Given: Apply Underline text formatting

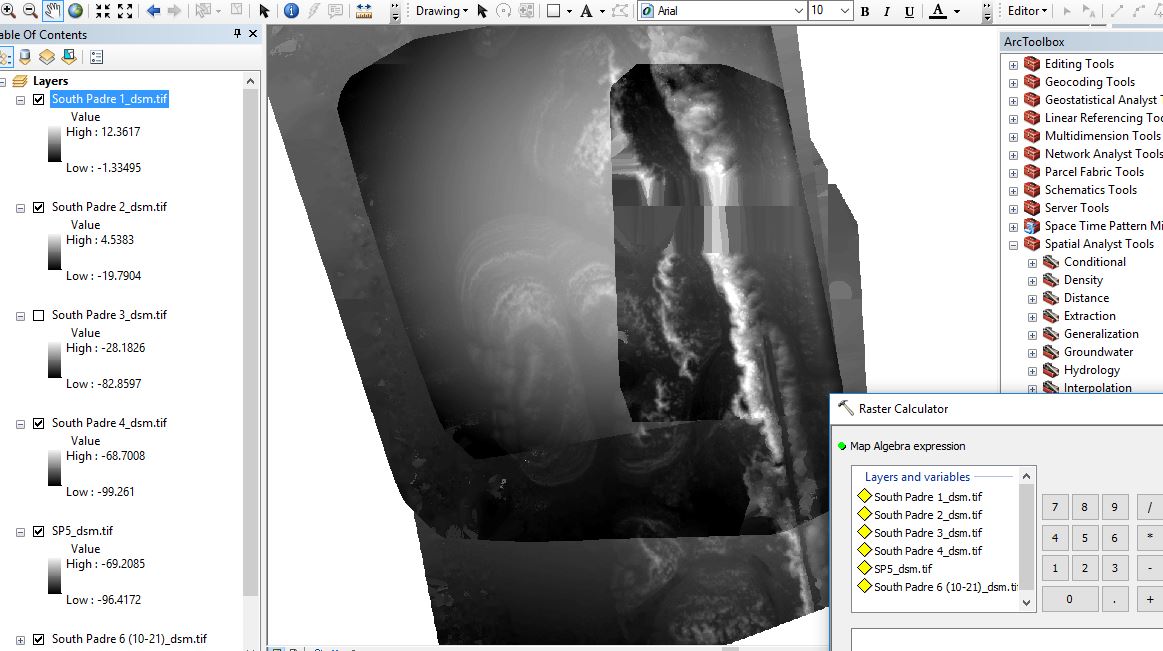Looking at the screenshot, I should [909, 11].
